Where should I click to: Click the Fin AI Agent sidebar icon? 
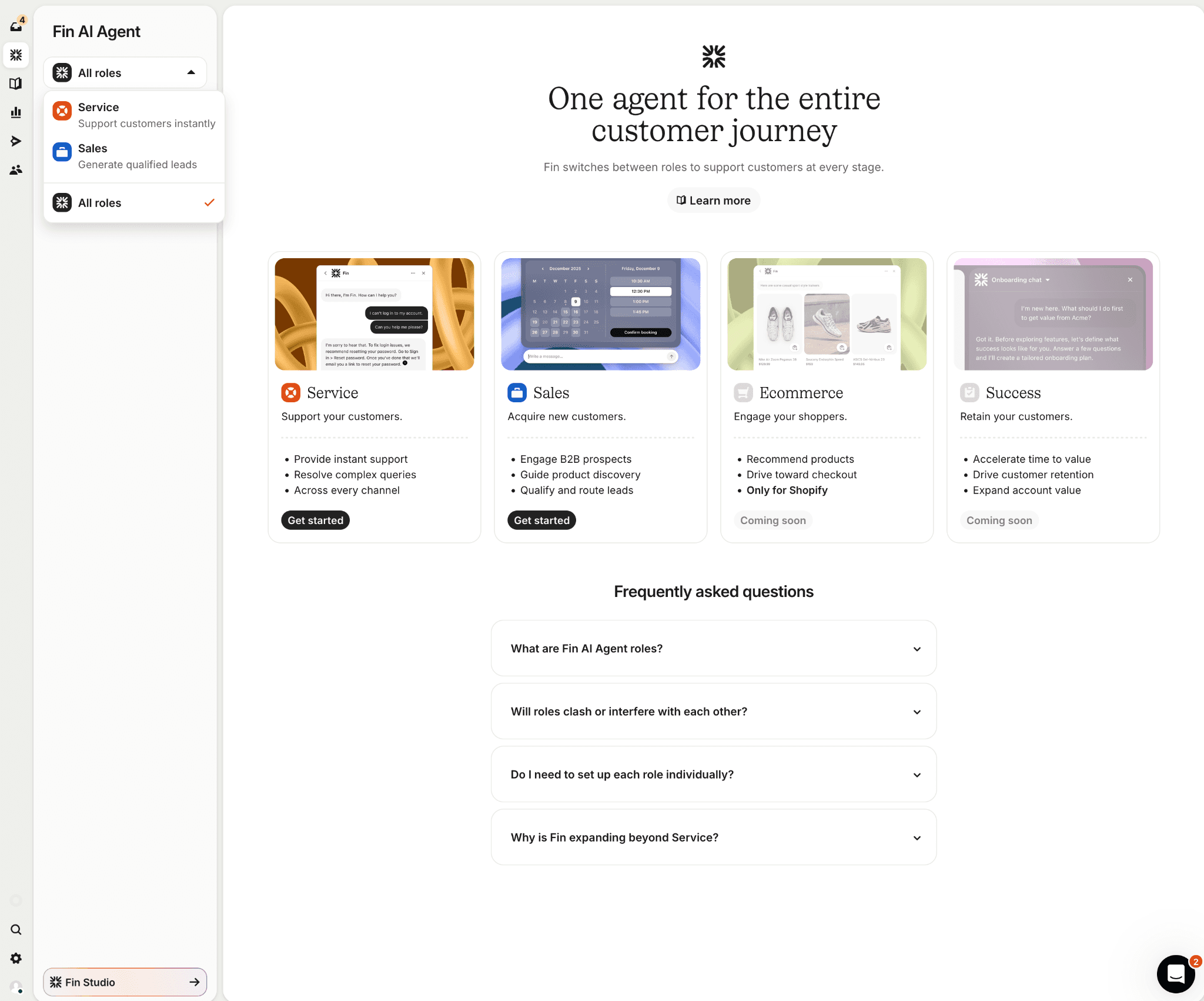click(16, 55)
